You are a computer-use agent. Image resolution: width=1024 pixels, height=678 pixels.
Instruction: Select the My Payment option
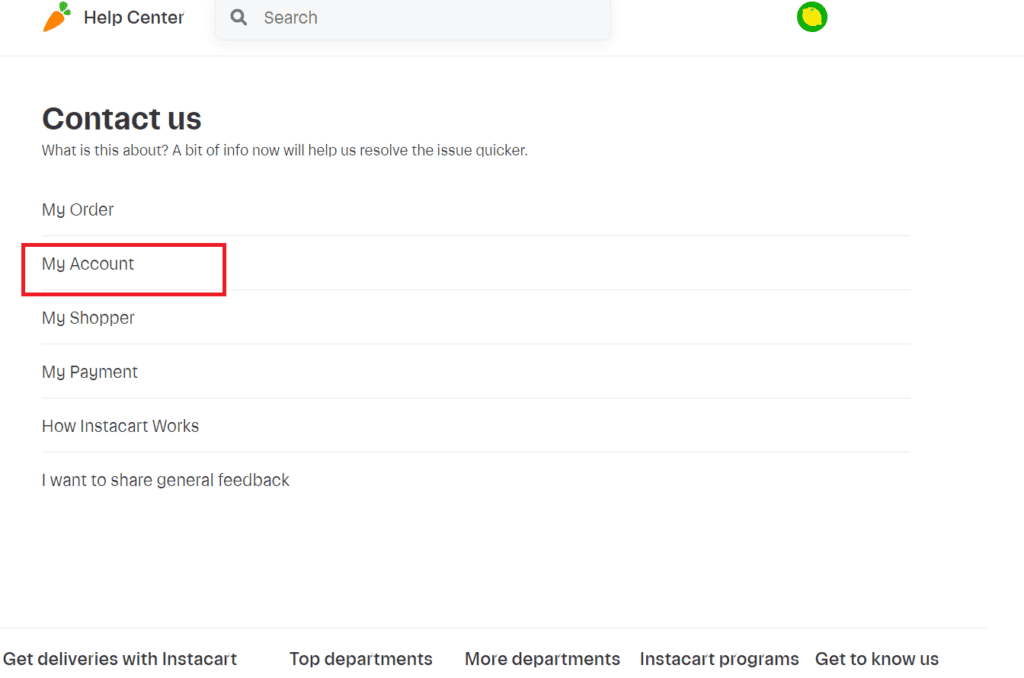[x=475, y=372]
